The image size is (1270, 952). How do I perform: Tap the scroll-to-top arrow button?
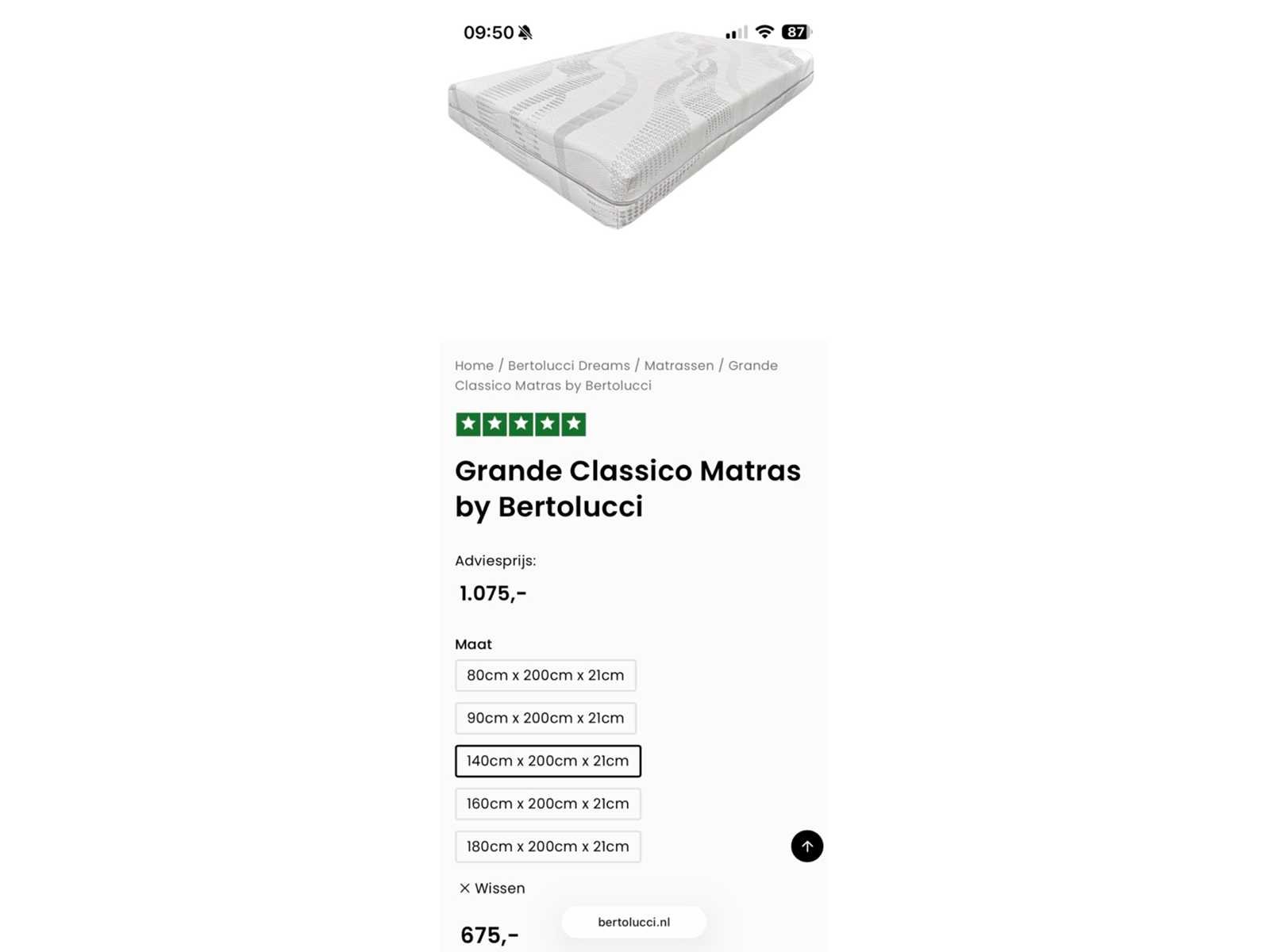pos(806,846)
